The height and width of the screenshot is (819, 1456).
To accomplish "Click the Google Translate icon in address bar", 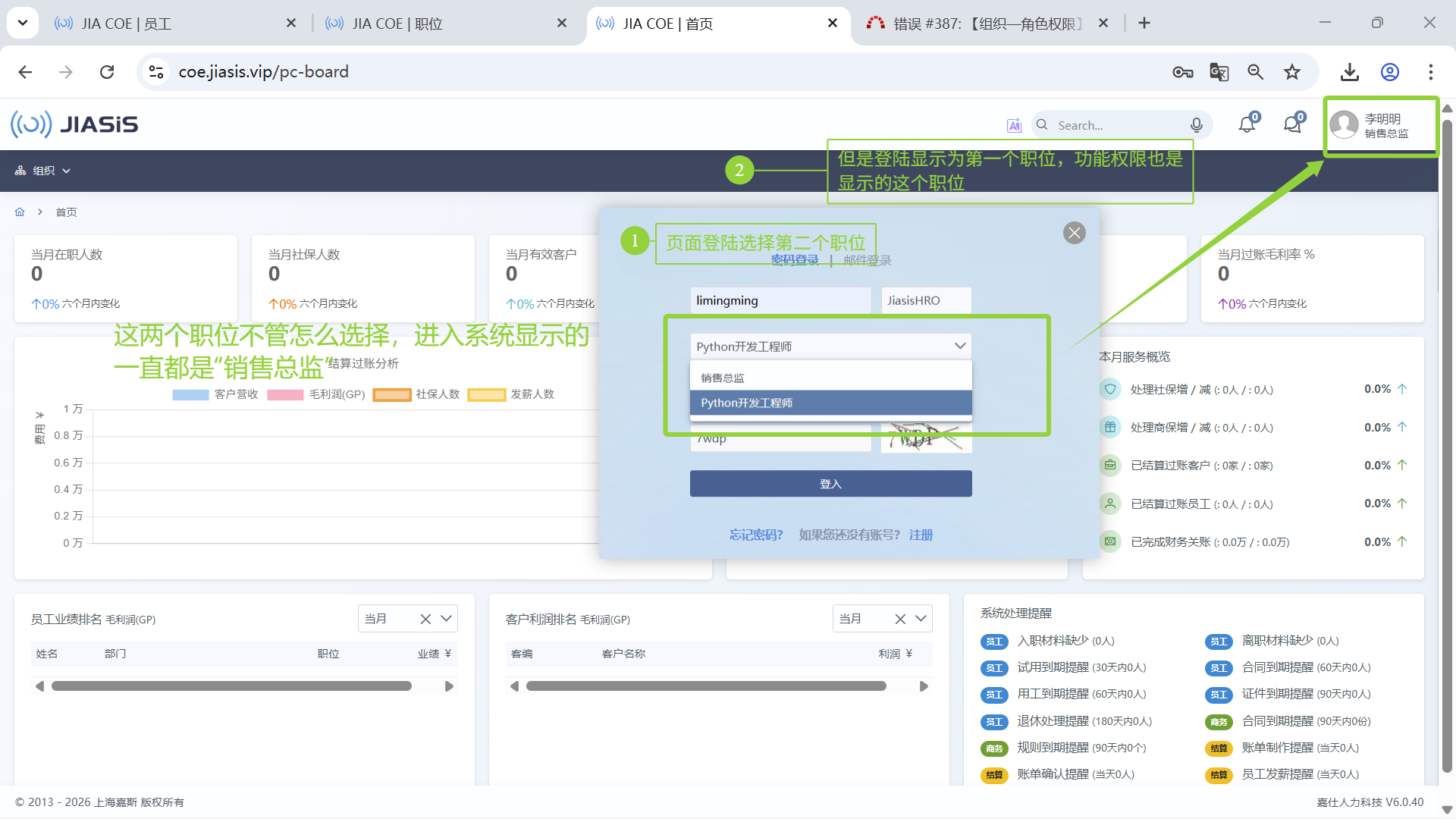I will point(1219,72).
